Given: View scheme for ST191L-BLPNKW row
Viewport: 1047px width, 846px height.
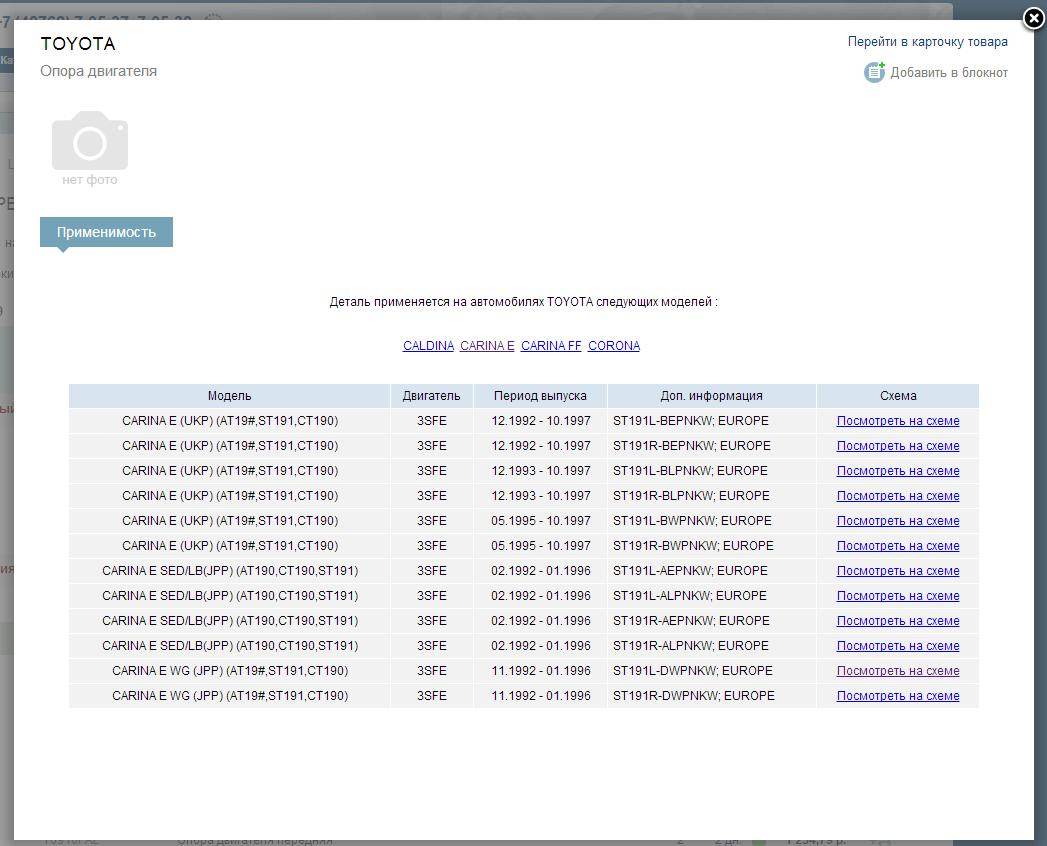Looking at the screenshot, I should (x=897, y=471).
